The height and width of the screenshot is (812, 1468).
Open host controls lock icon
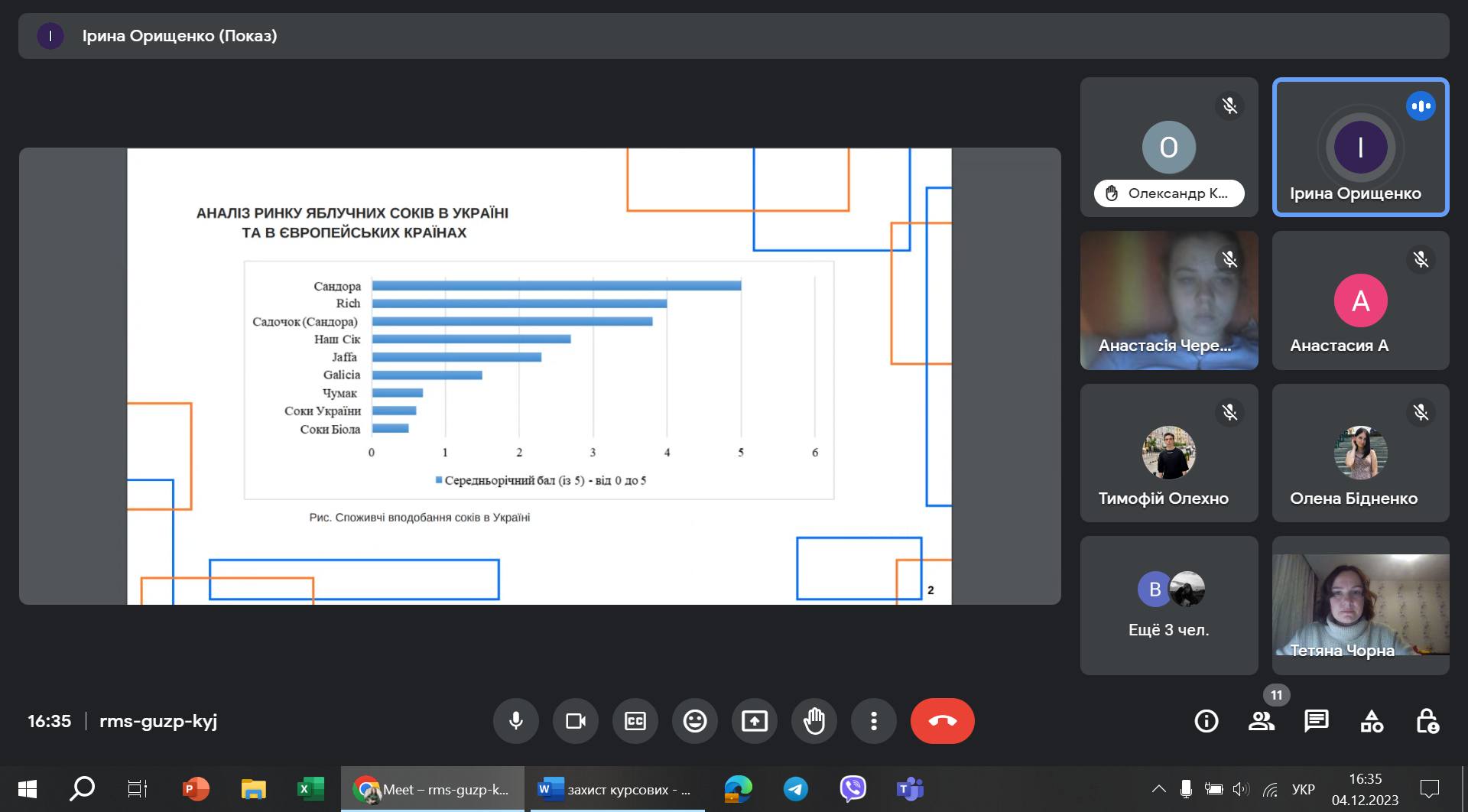pos(1427,721)
